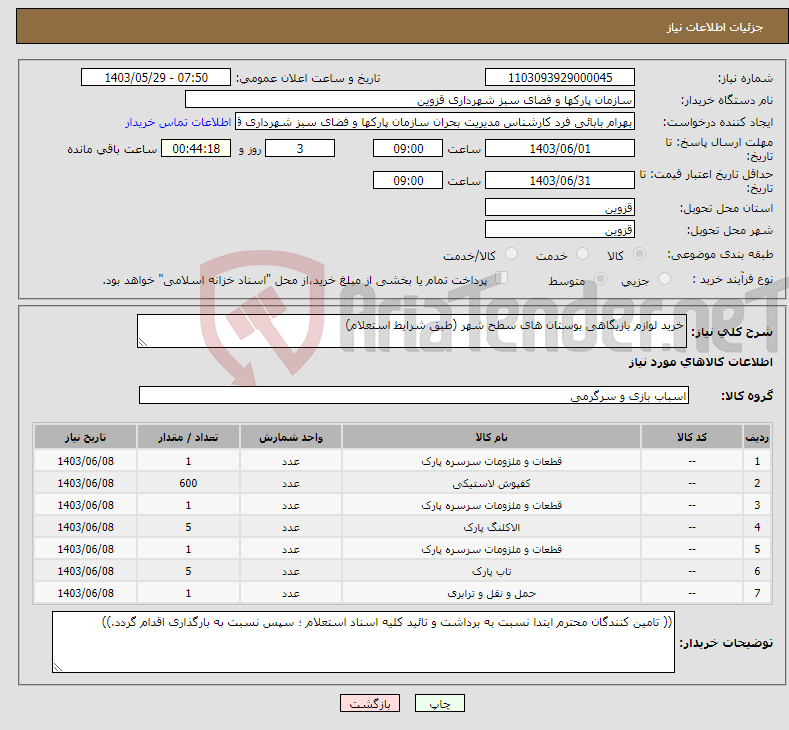Click the date 1403/06/08 in row 7
The width and height of the screenshot is (789, 730).
click(86, 594)
